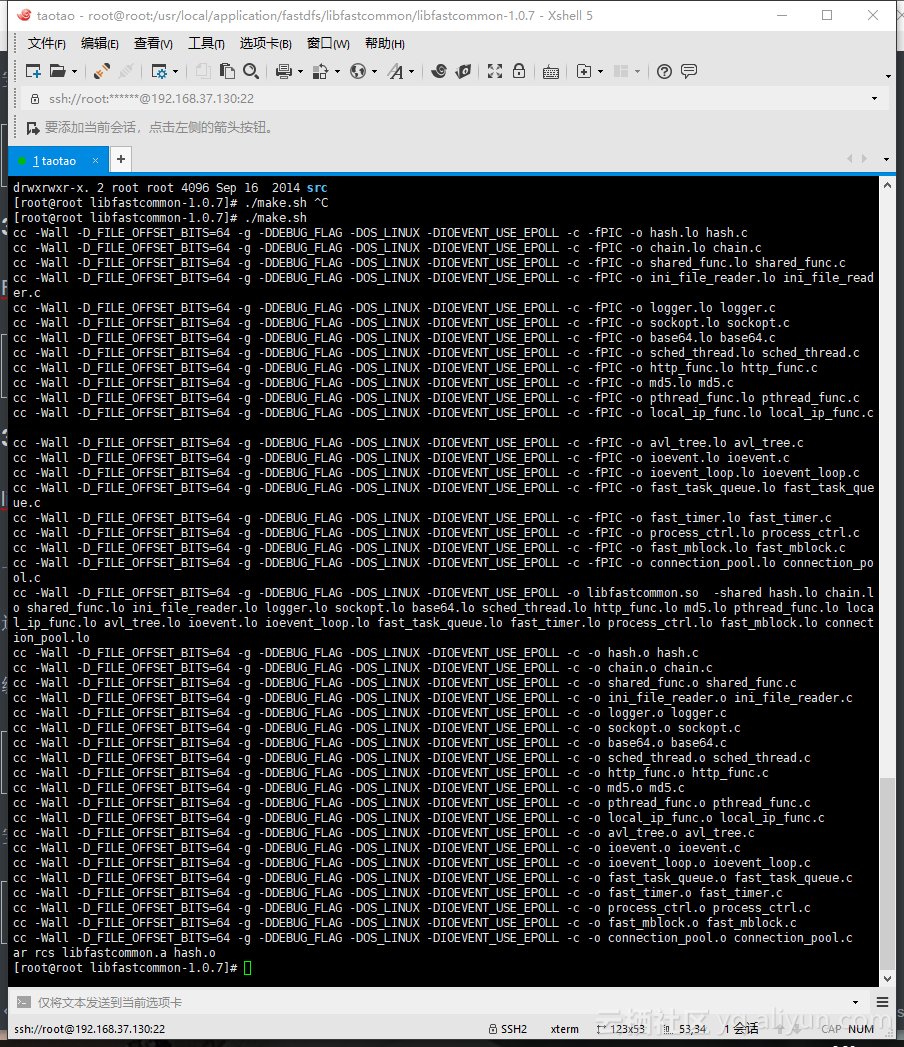Click the New session icon

coord(33,71)
